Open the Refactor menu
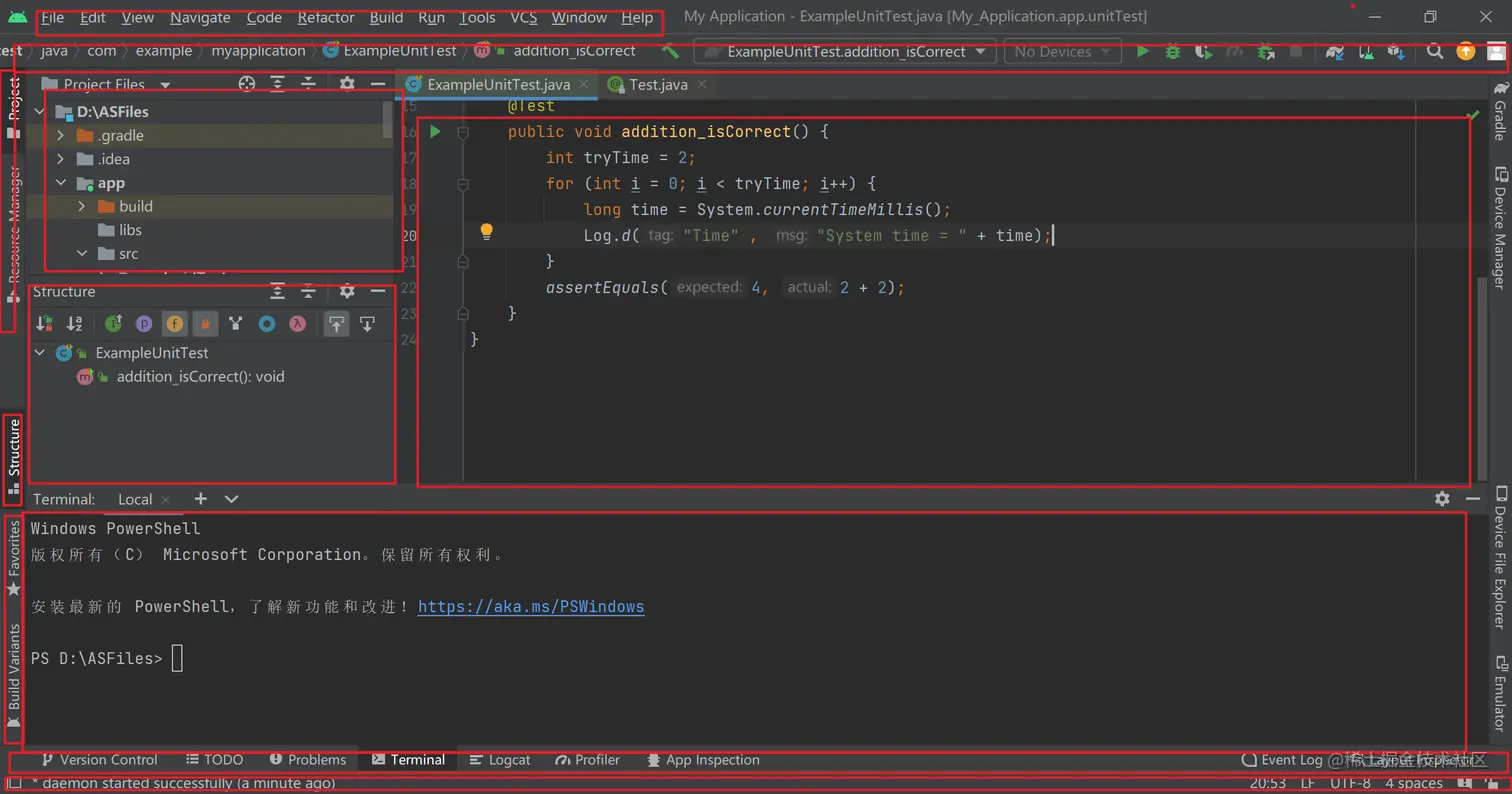 click(x=326, y=18)
